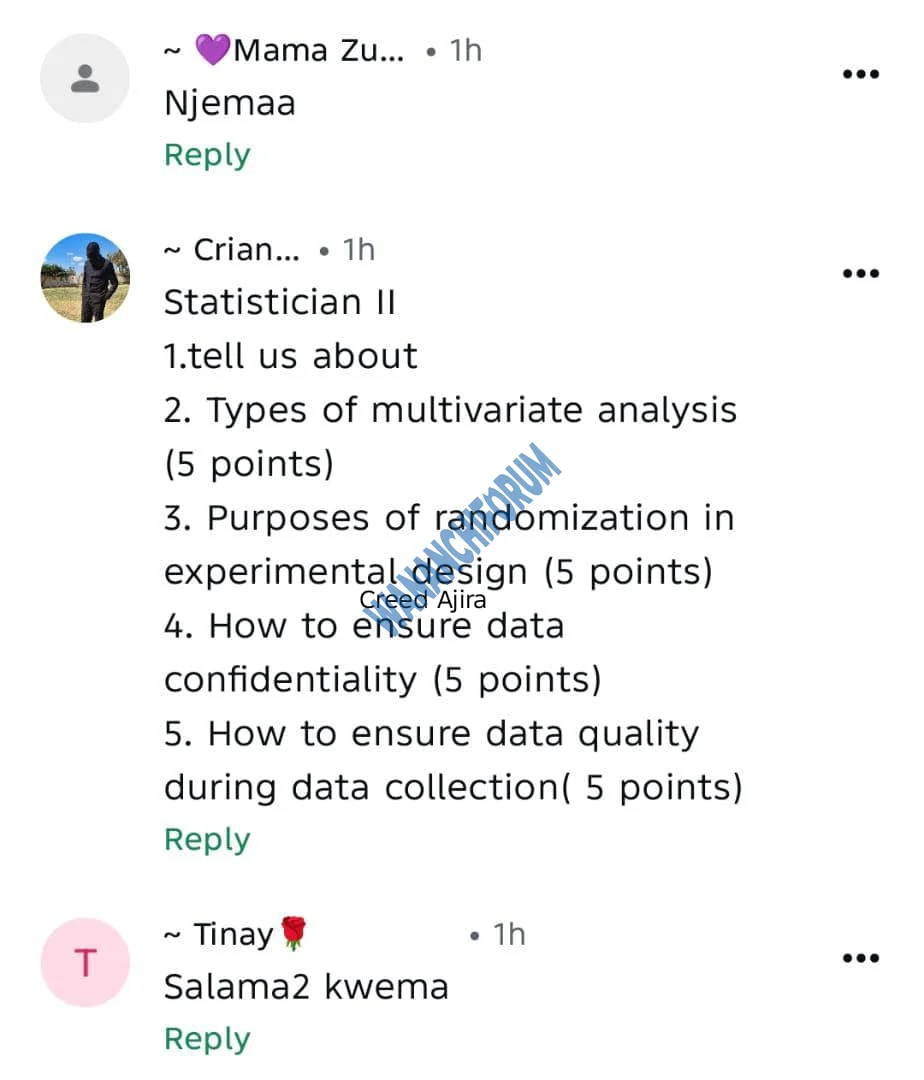The height and width of the screenshot is (1080, 924).
Task: Open the options menu for Tinay's comment
Action: click(860, 958)
